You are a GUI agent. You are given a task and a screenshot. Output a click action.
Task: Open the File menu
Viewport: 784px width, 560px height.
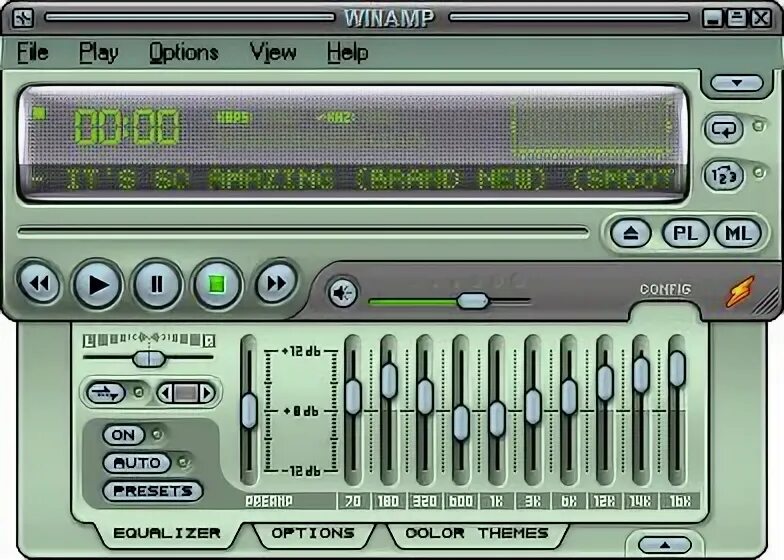[x=32, y=52]
